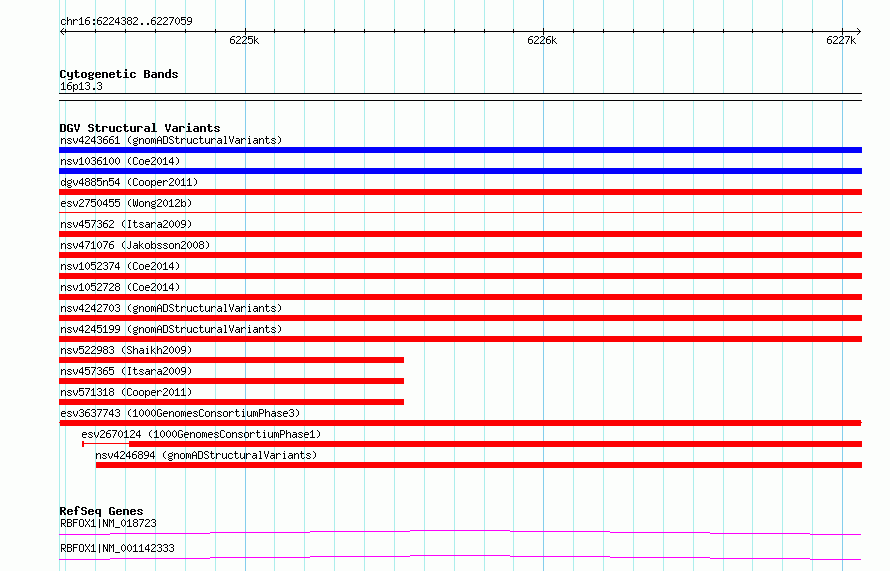Click the red bar under nsv457362
890x571 pixels.
click(460, 234)
